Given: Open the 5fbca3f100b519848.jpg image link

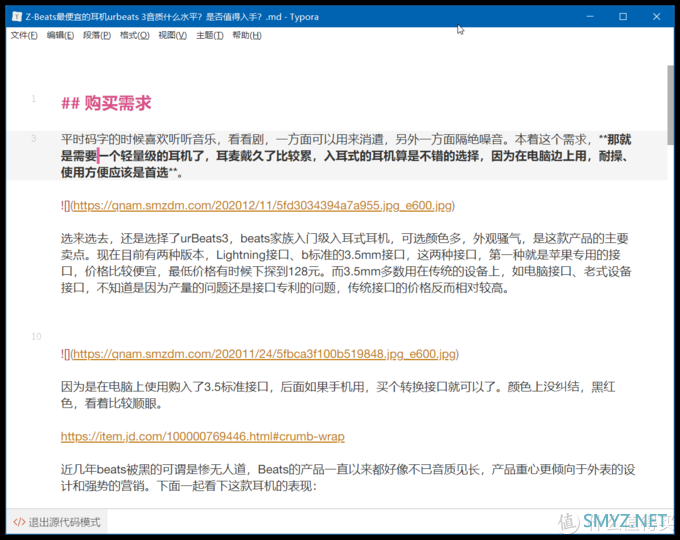Looking at the screenshot, I should pyautogui.click(x=265, y=354).
